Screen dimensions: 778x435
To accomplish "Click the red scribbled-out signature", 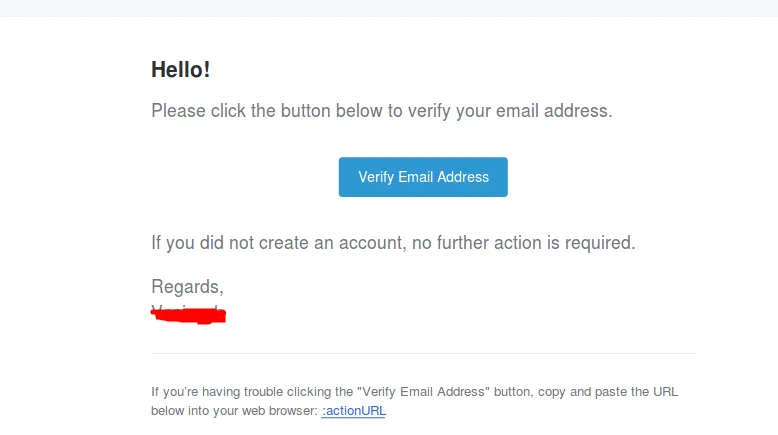I will [x=188, y=315].
